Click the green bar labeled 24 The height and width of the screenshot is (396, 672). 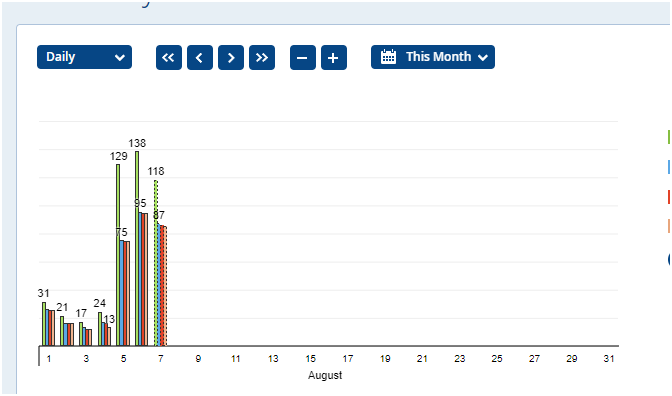point(100,329)
